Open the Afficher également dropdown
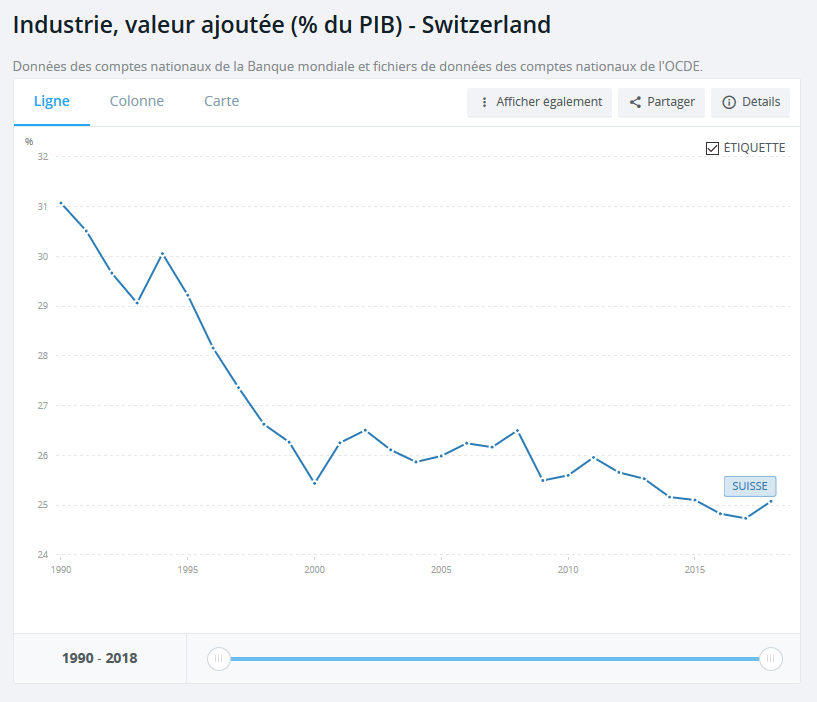This screenshot has height=702, width=817. point(539,103)
